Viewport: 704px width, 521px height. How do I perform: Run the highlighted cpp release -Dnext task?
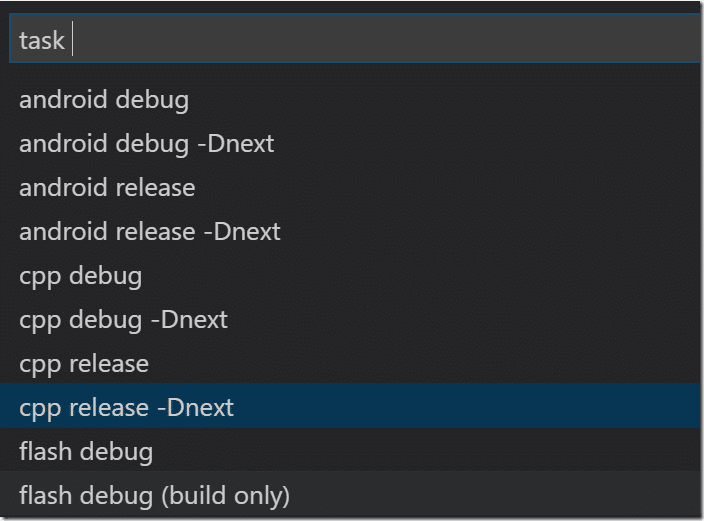pyautogui.click(x=350, y=406)
